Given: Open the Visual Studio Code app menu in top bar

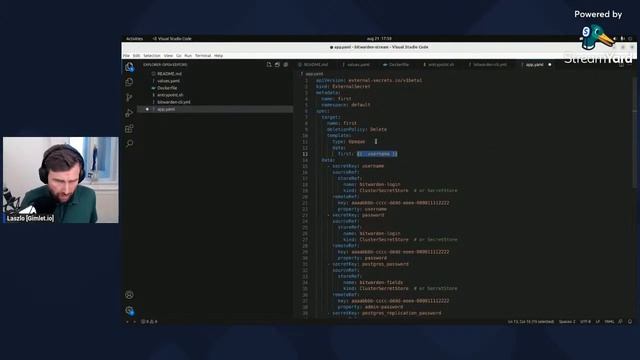Looking at the screenshot, I should click(x=172, y=39).
